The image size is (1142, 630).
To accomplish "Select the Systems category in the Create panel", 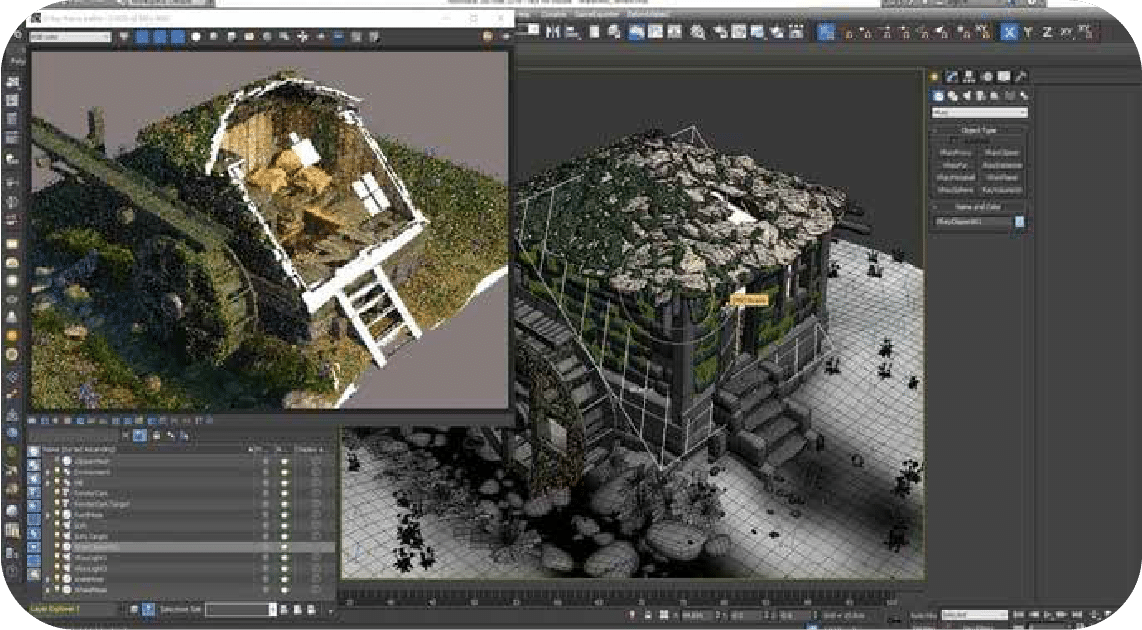I will tap(1023, 96).
